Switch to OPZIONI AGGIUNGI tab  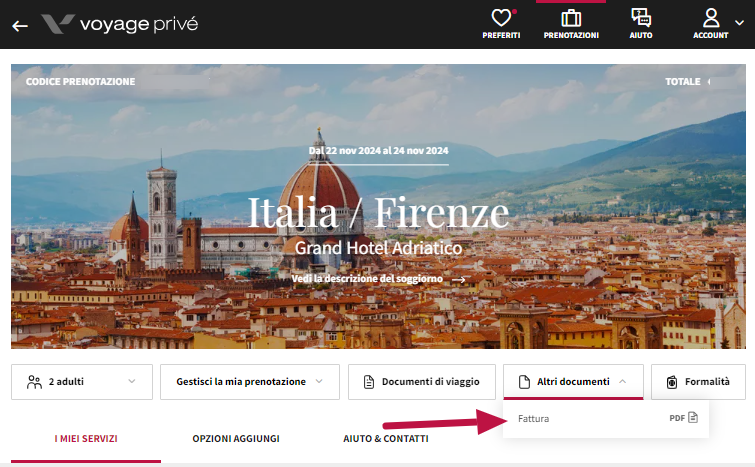click(x=236, y=439)
